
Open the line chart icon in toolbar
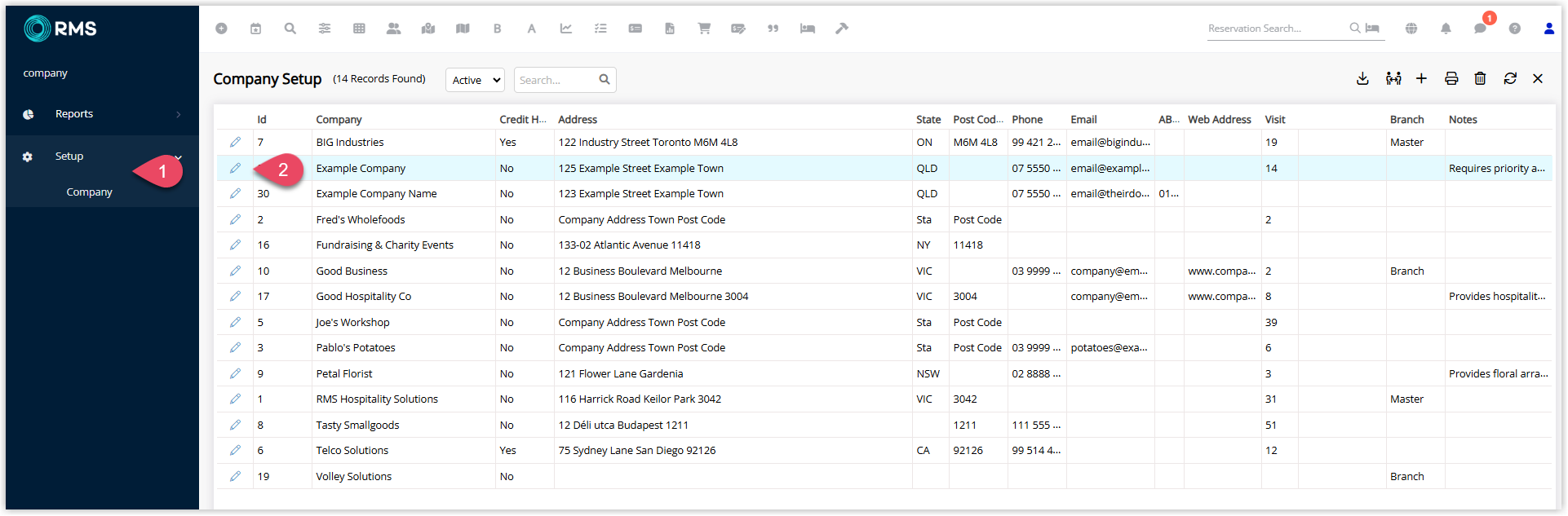click(566, 29)
